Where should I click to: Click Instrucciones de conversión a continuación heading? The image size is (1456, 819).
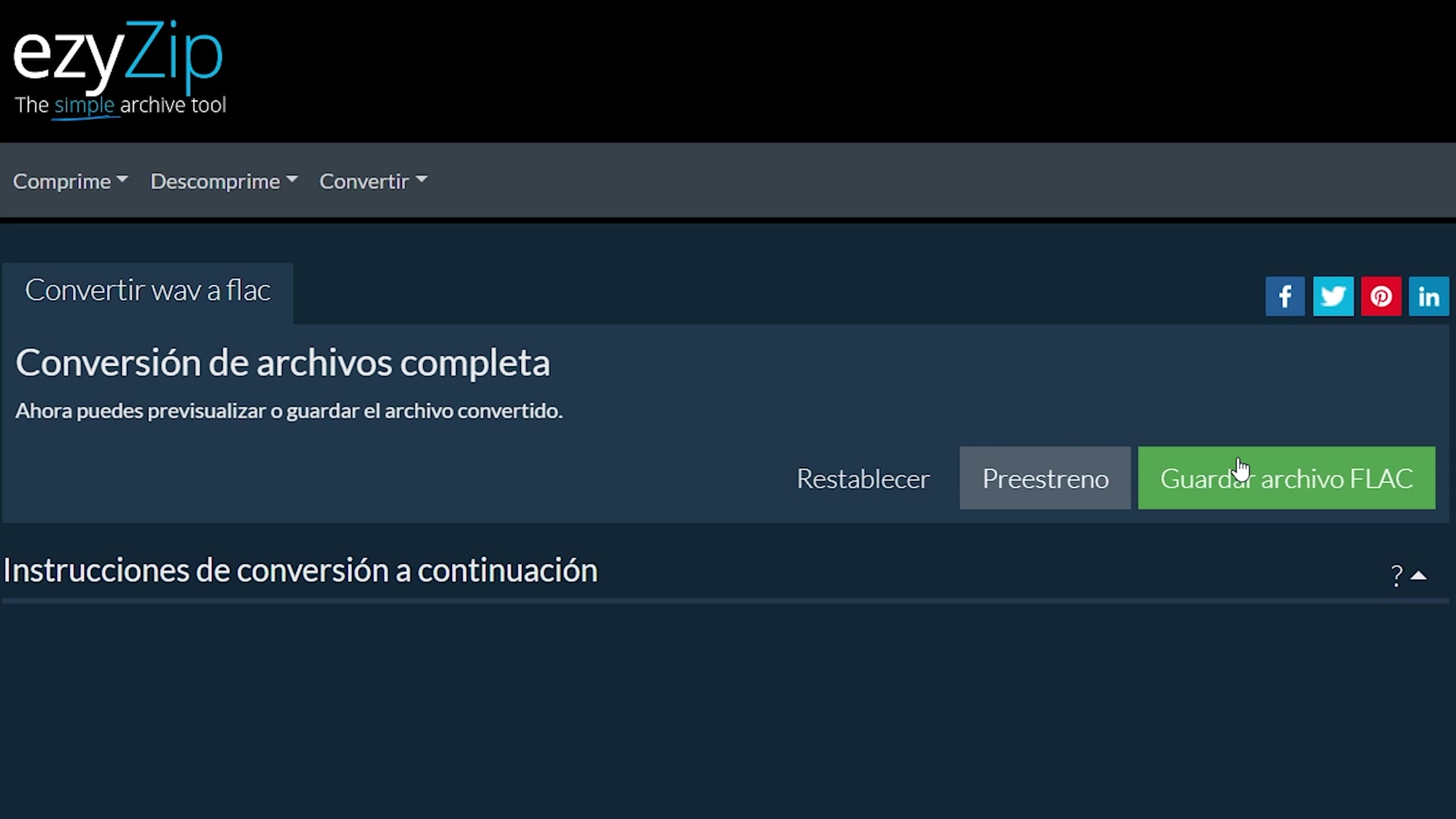[300, 570]
